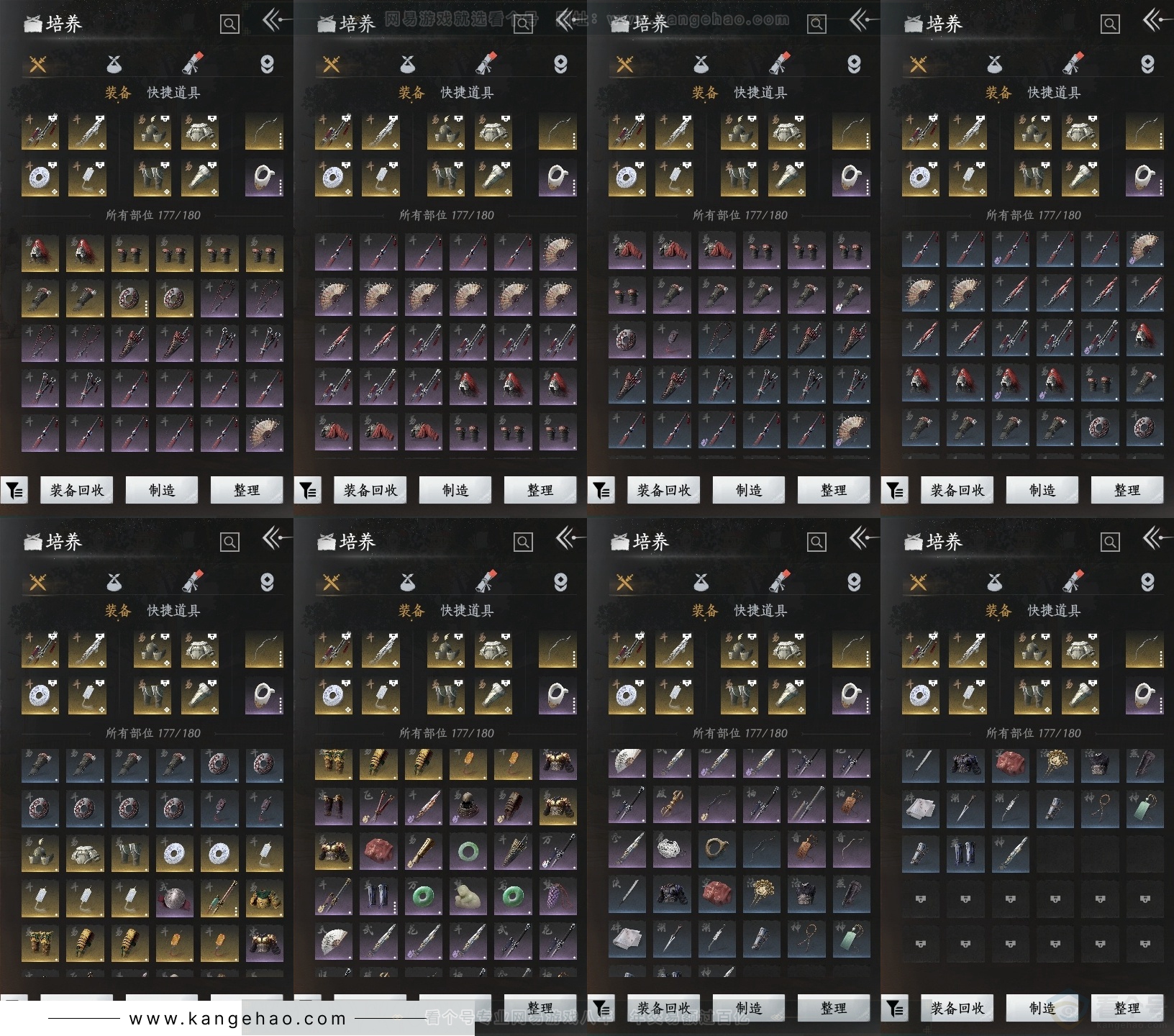Click the 所有部位 177/180 counter in the fourth screenshot
This screenshot has width=1174, height=1036.
(1034, 215)
